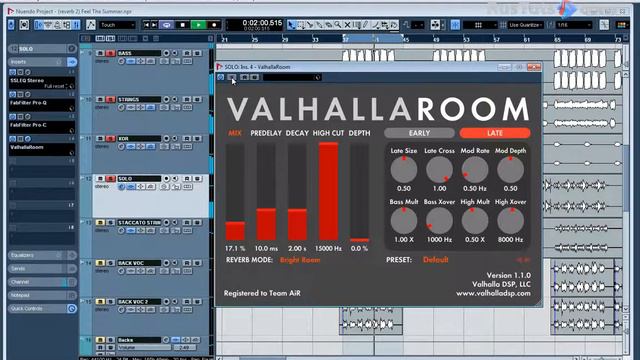Expand the Quick Controls inspector section
The height and width of the screenshot is (360, 640).
pos(42,309)
